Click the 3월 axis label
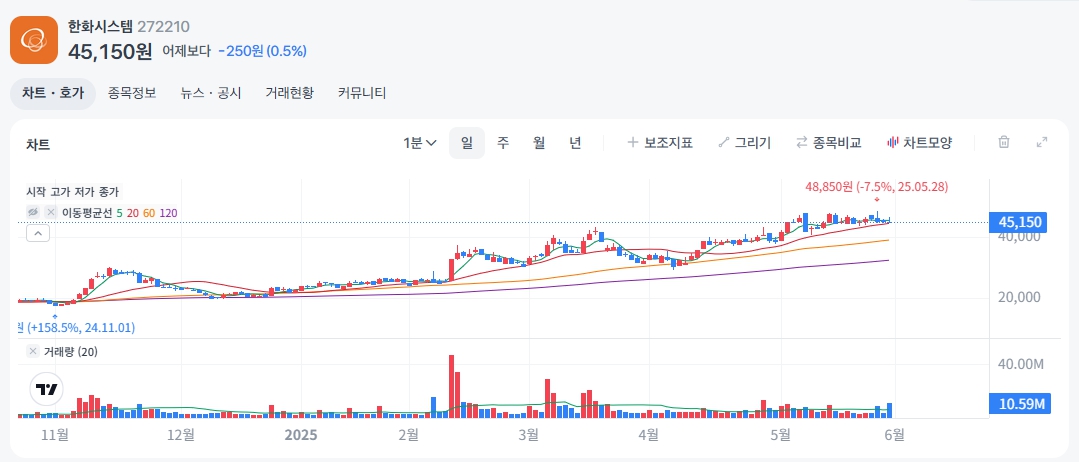 528,435
